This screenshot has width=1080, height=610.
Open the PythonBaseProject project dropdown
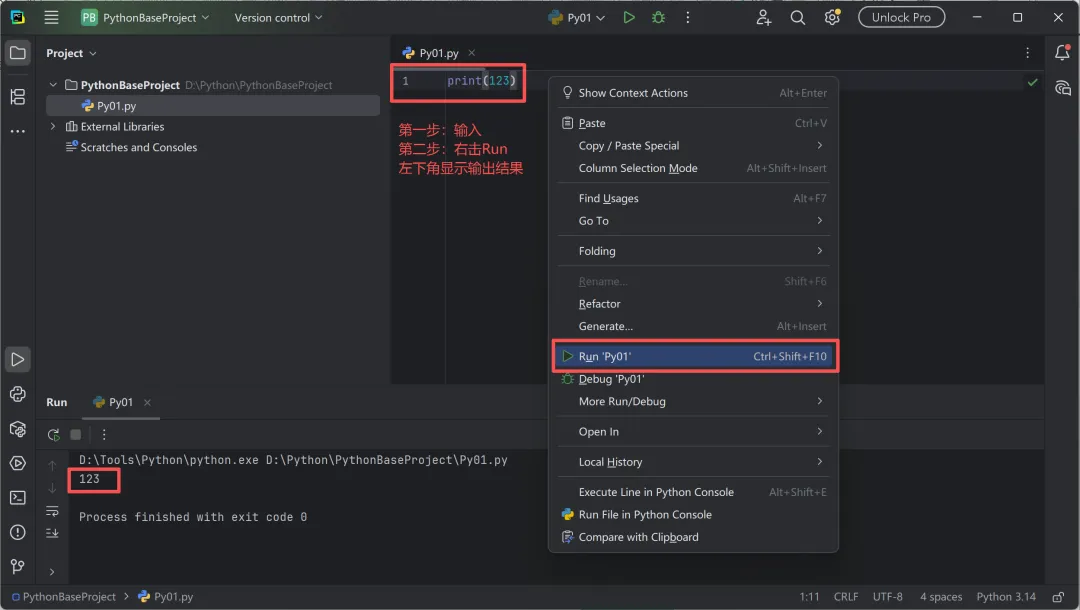145,17
